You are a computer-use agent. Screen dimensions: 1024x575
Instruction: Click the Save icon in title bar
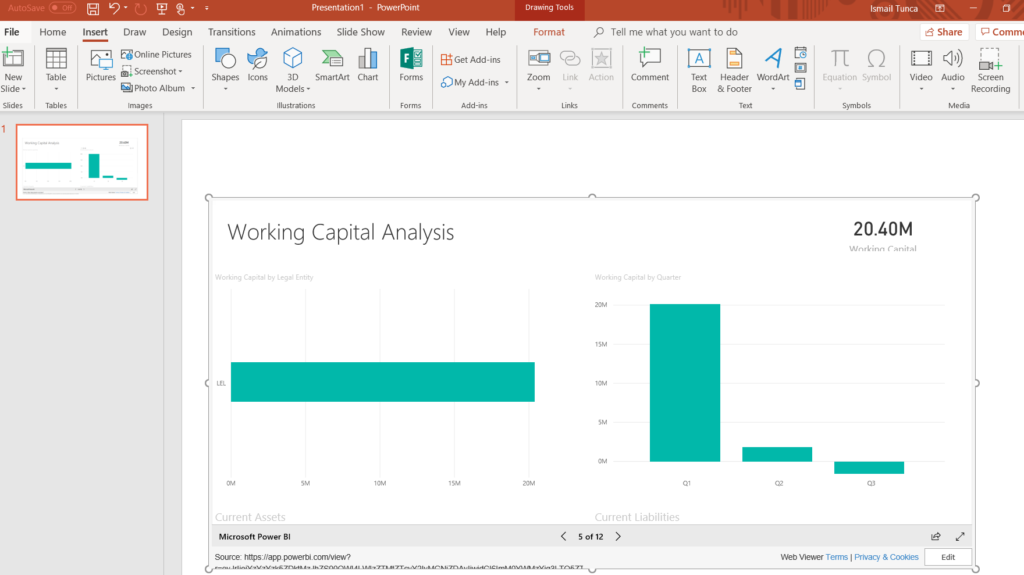93,8
